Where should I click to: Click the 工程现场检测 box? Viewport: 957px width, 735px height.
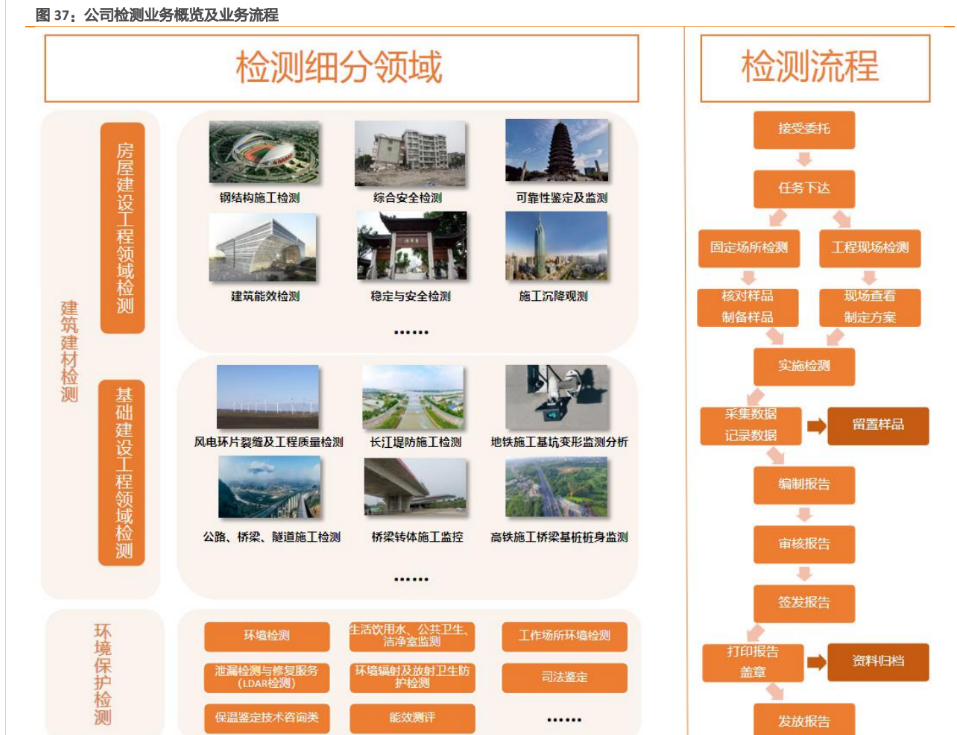870,247
